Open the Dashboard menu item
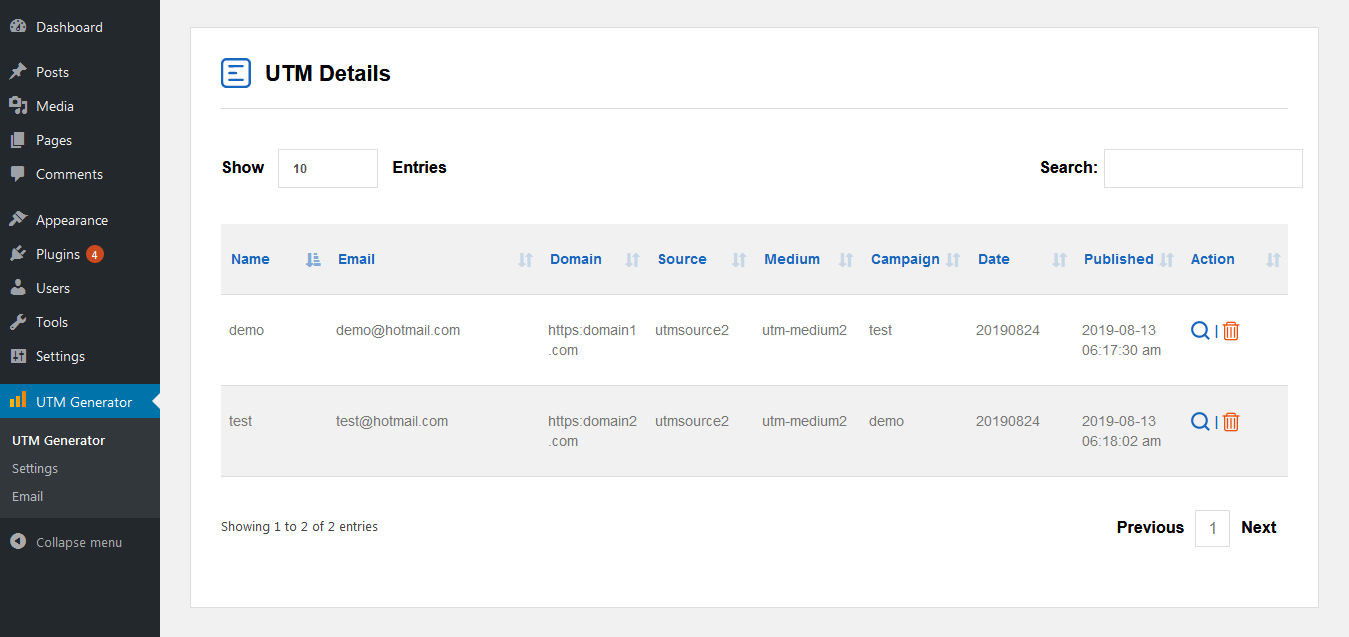This screenshot has height=637, width=1349. click(69, 27)
